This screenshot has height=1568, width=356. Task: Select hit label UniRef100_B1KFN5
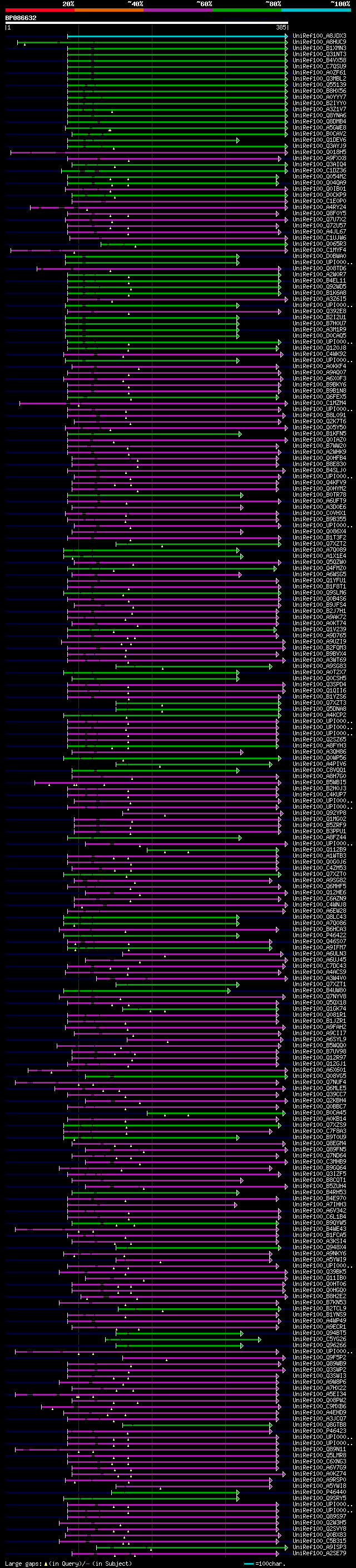click(319, 434)
